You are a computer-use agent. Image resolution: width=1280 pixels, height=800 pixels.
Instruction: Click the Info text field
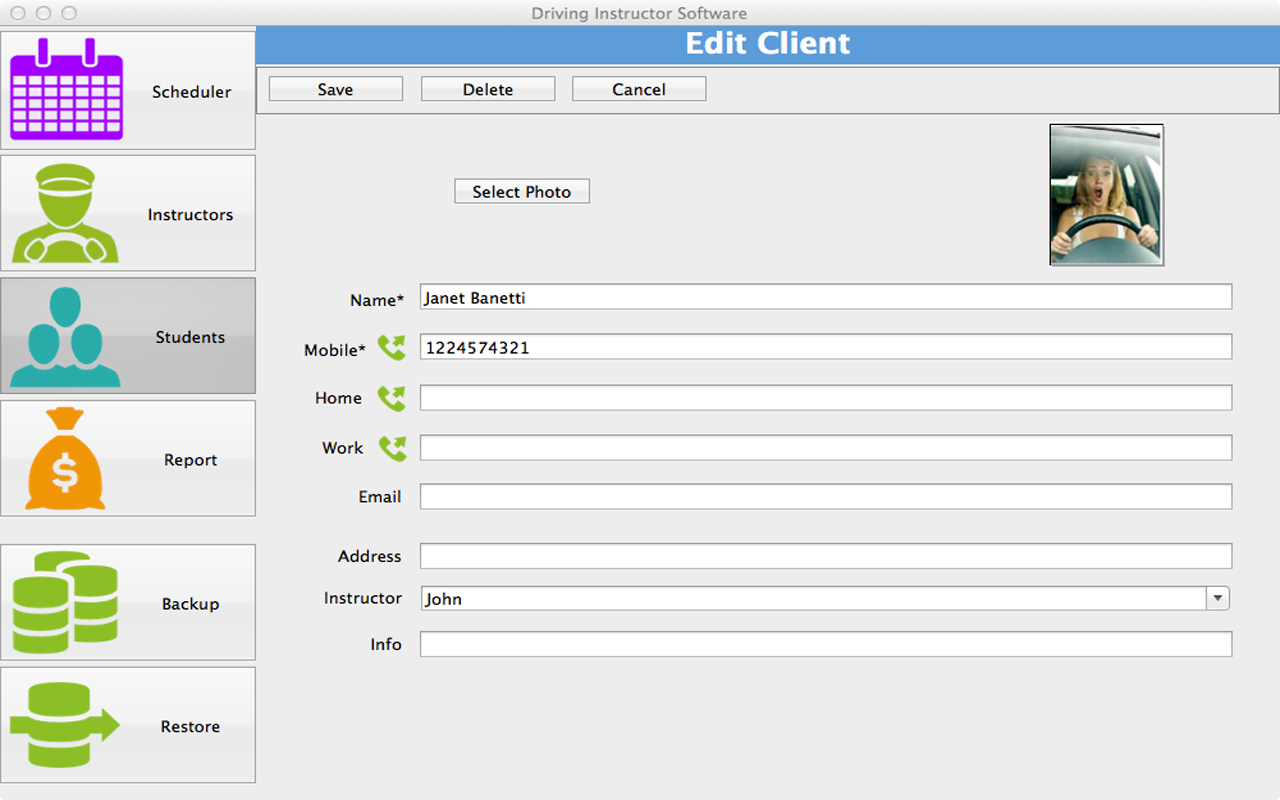[x=825, y=644]
